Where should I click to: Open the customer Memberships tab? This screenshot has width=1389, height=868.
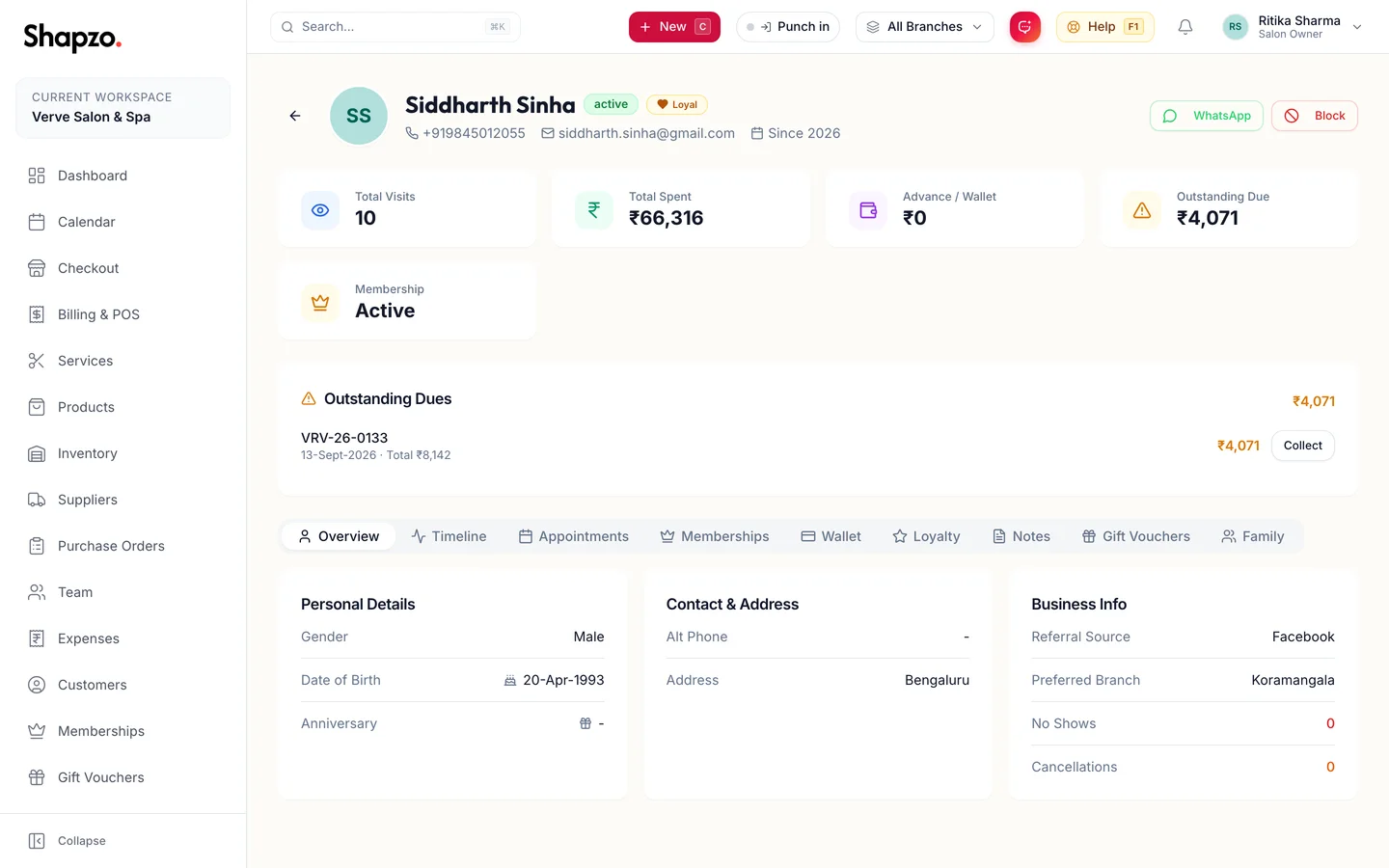[715, 536]
